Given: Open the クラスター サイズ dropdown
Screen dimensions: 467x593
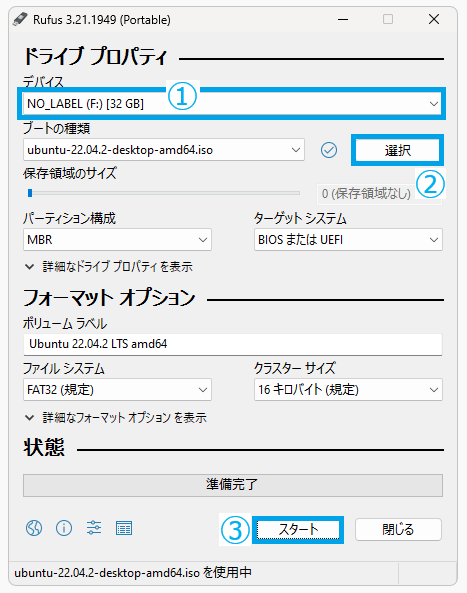Looking at the screenshot, I should [348, 390].
